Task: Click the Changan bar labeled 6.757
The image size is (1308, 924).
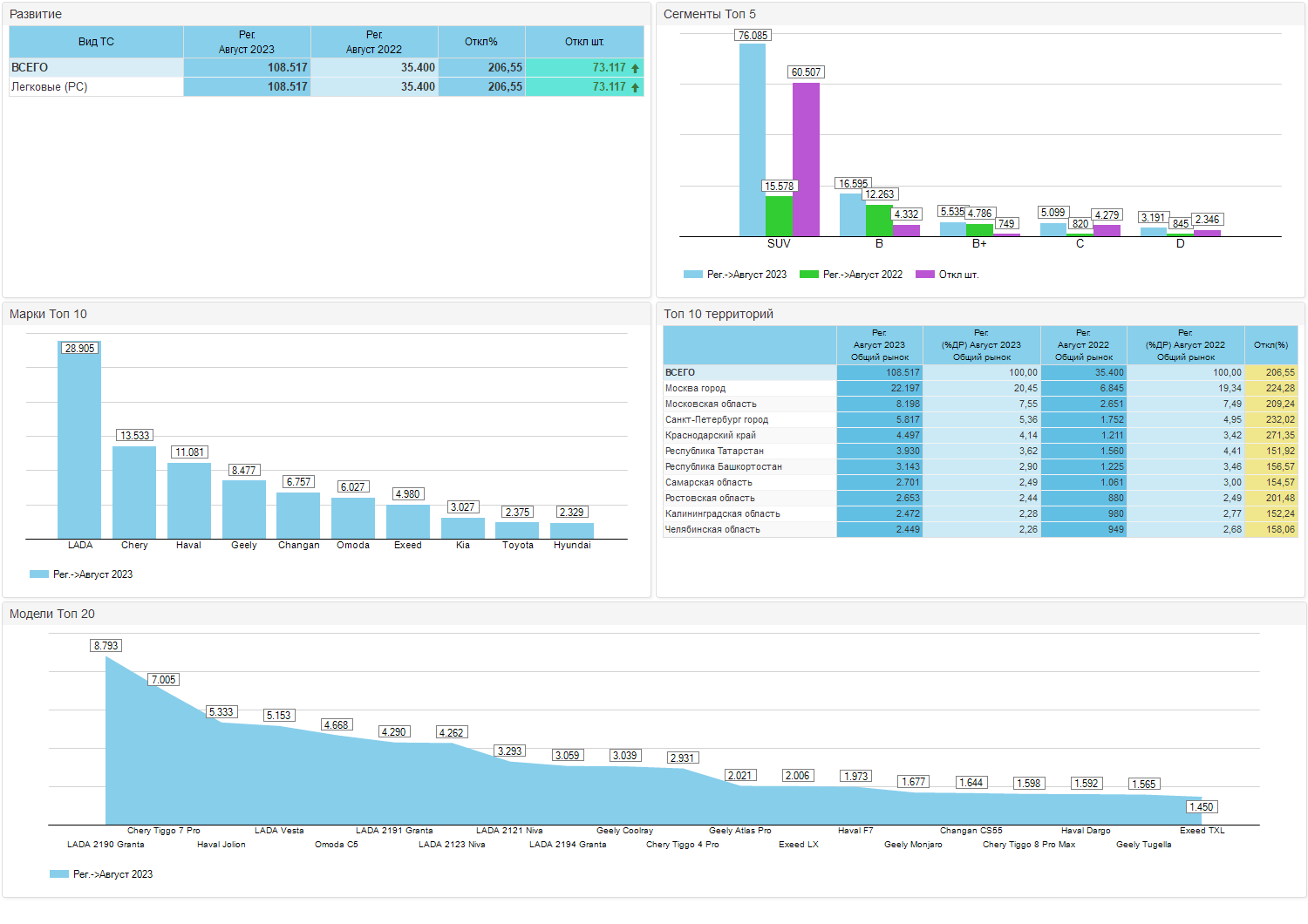Action: [x=298, y=515]
